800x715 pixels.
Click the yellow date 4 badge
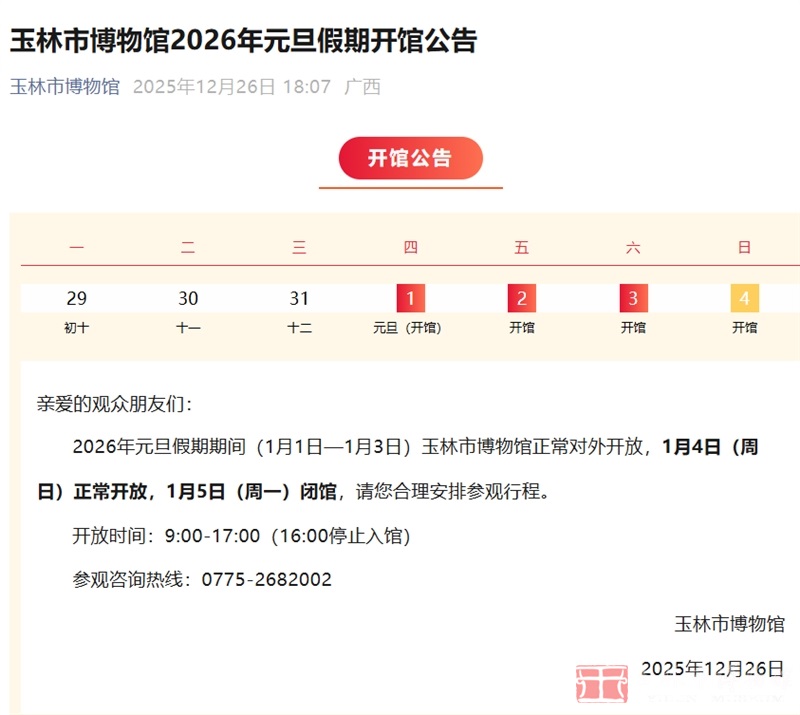tap(744, 298)
